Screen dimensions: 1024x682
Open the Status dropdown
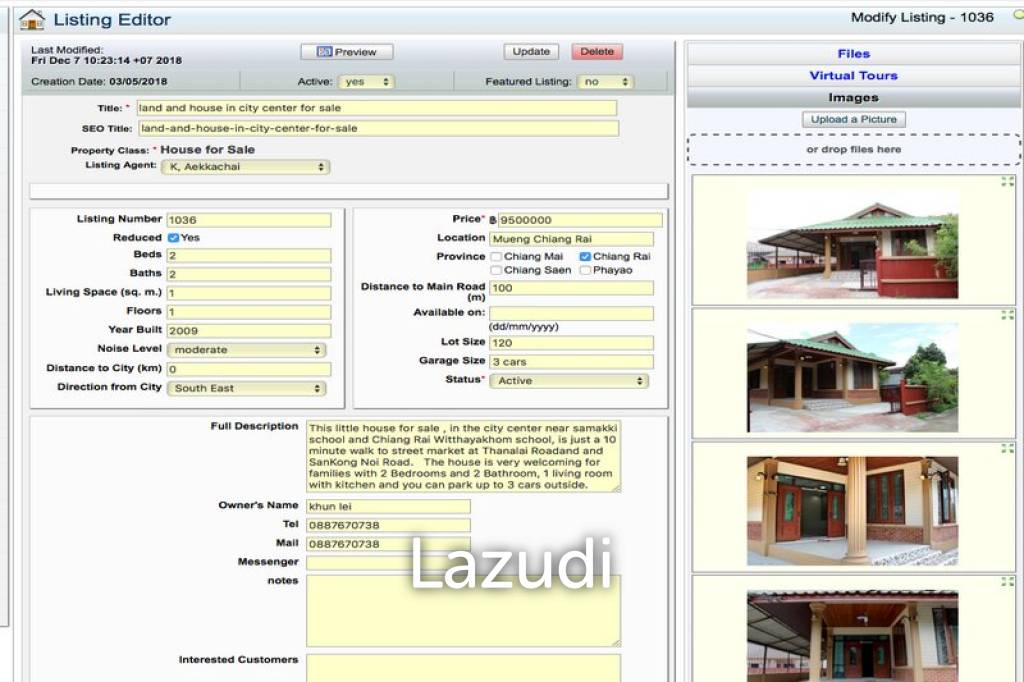pyautogui.click(x=569, y=381)
